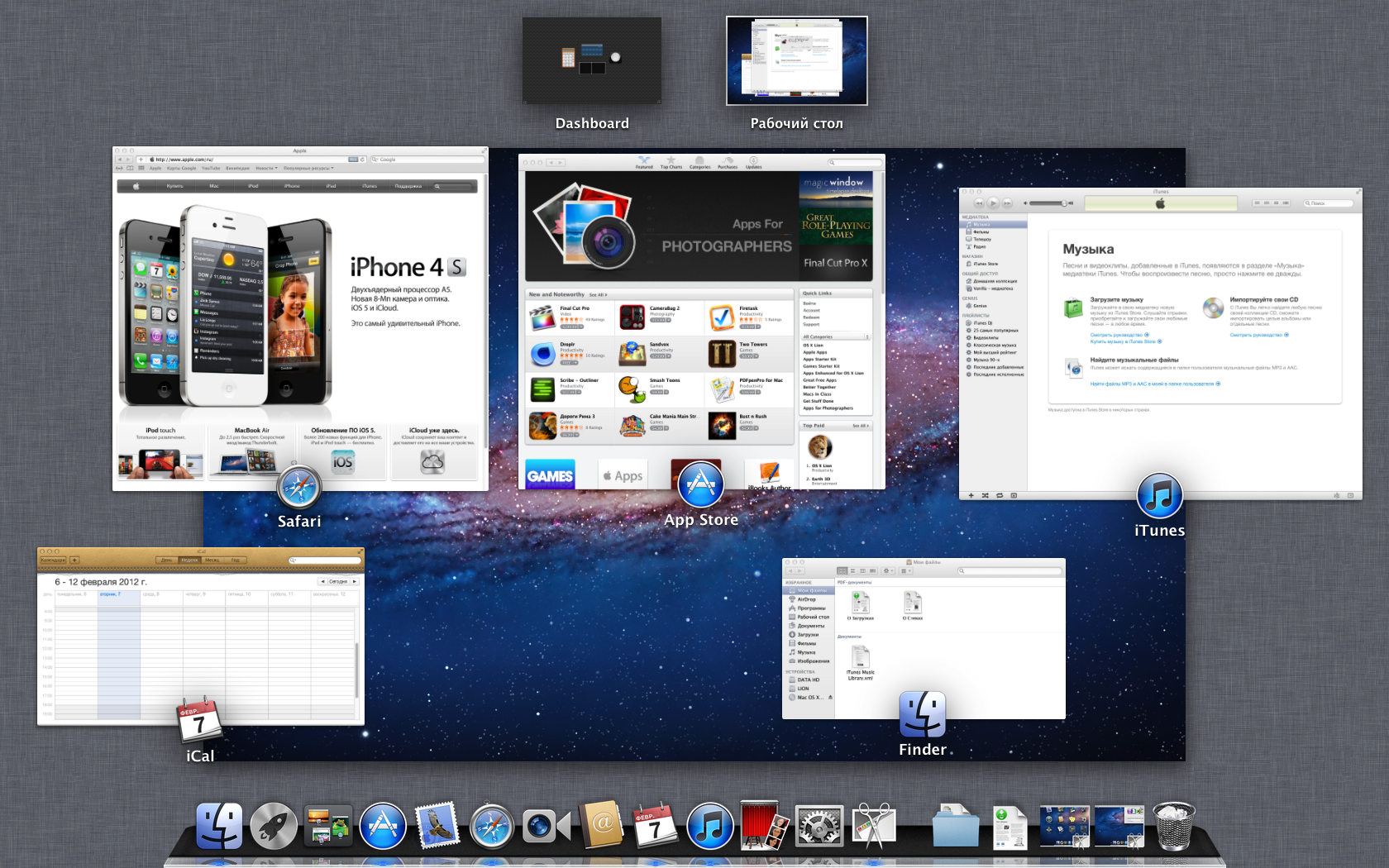Viewport: 1389px width, 868px height.
Task: Open Launchpad rocket icon in Dock
Action: click(x=274, y=826)
